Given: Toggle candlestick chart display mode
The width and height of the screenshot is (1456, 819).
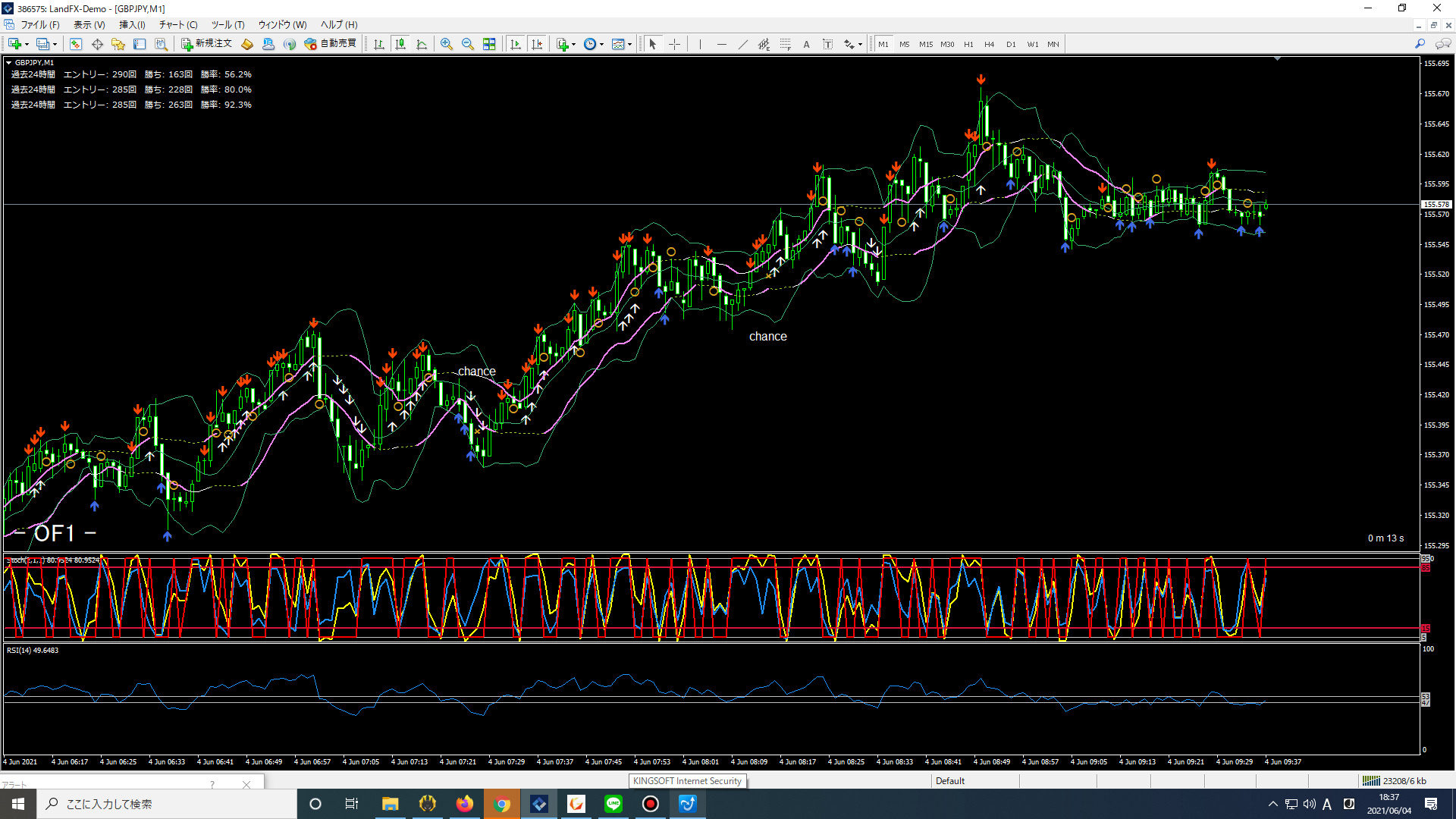Looking at the screenshot, I should click(x=400, y=44).
